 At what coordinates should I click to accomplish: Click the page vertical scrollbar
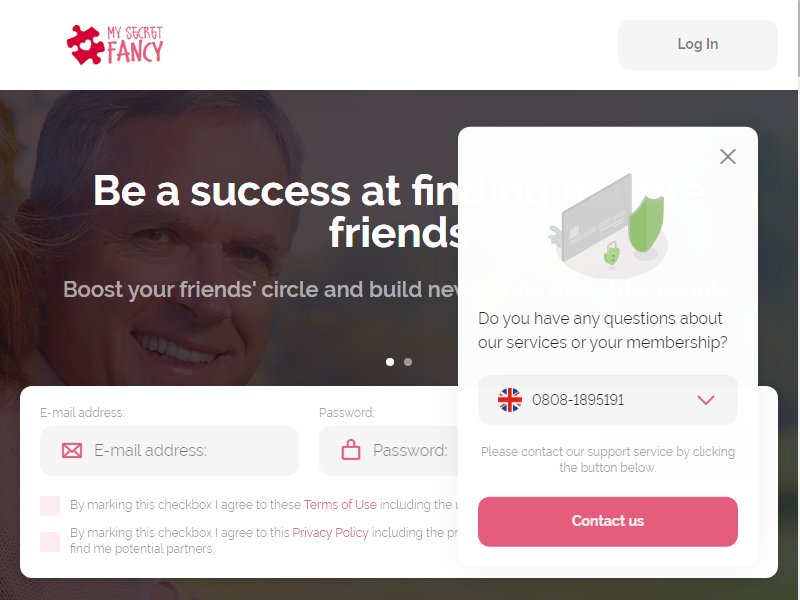798,300
